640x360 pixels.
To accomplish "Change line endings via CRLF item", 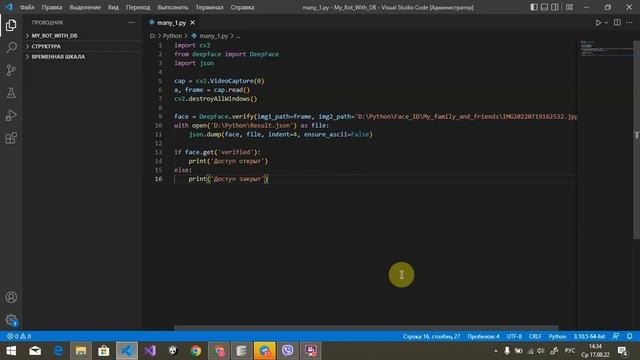I will coord(535,336).
